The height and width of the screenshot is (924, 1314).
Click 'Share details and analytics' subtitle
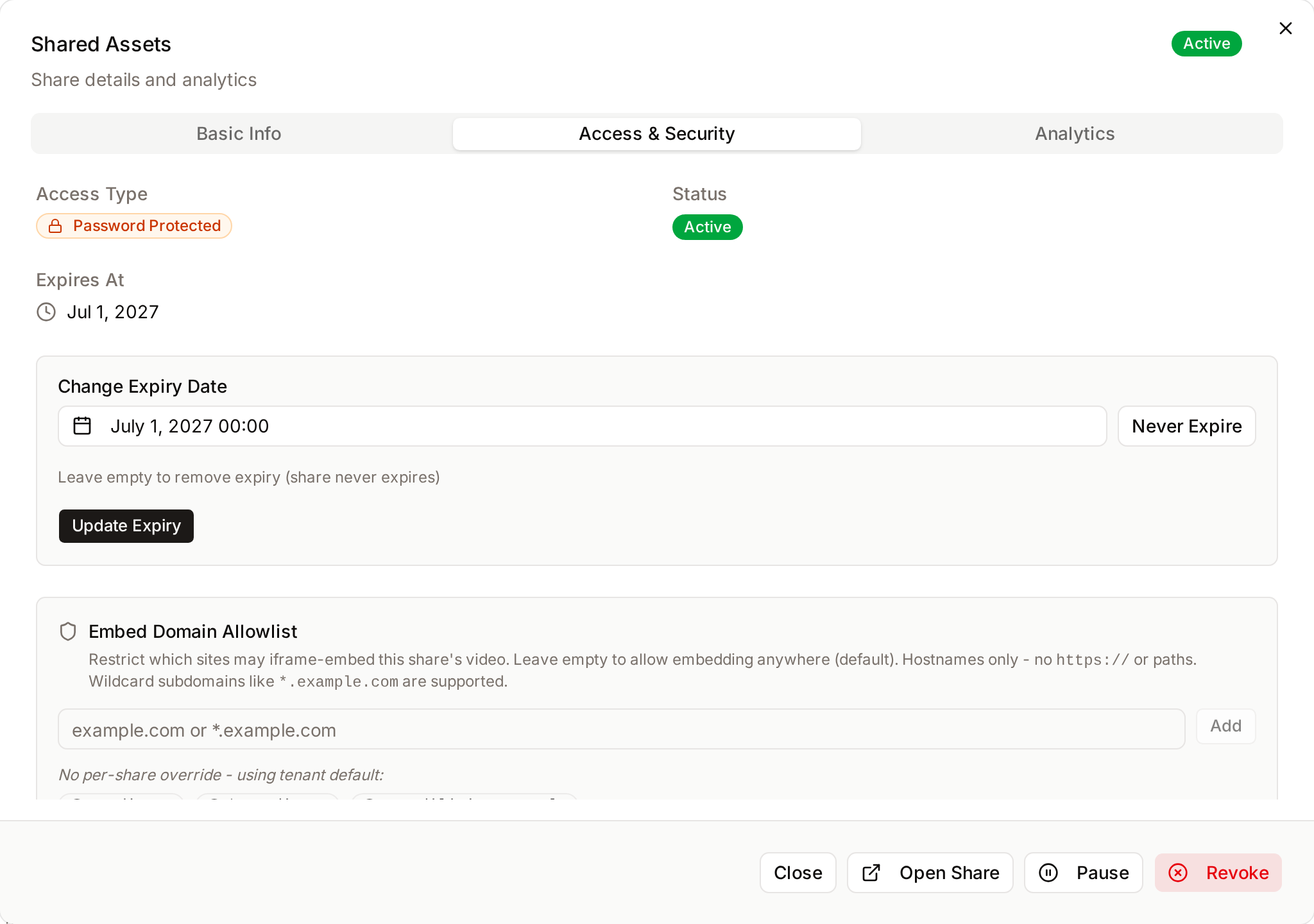click(144, 80)
